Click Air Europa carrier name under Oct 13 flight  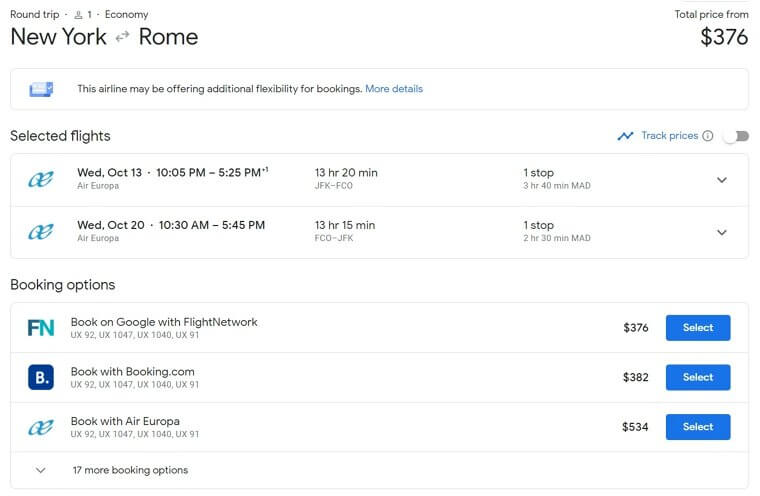[98, 186]
